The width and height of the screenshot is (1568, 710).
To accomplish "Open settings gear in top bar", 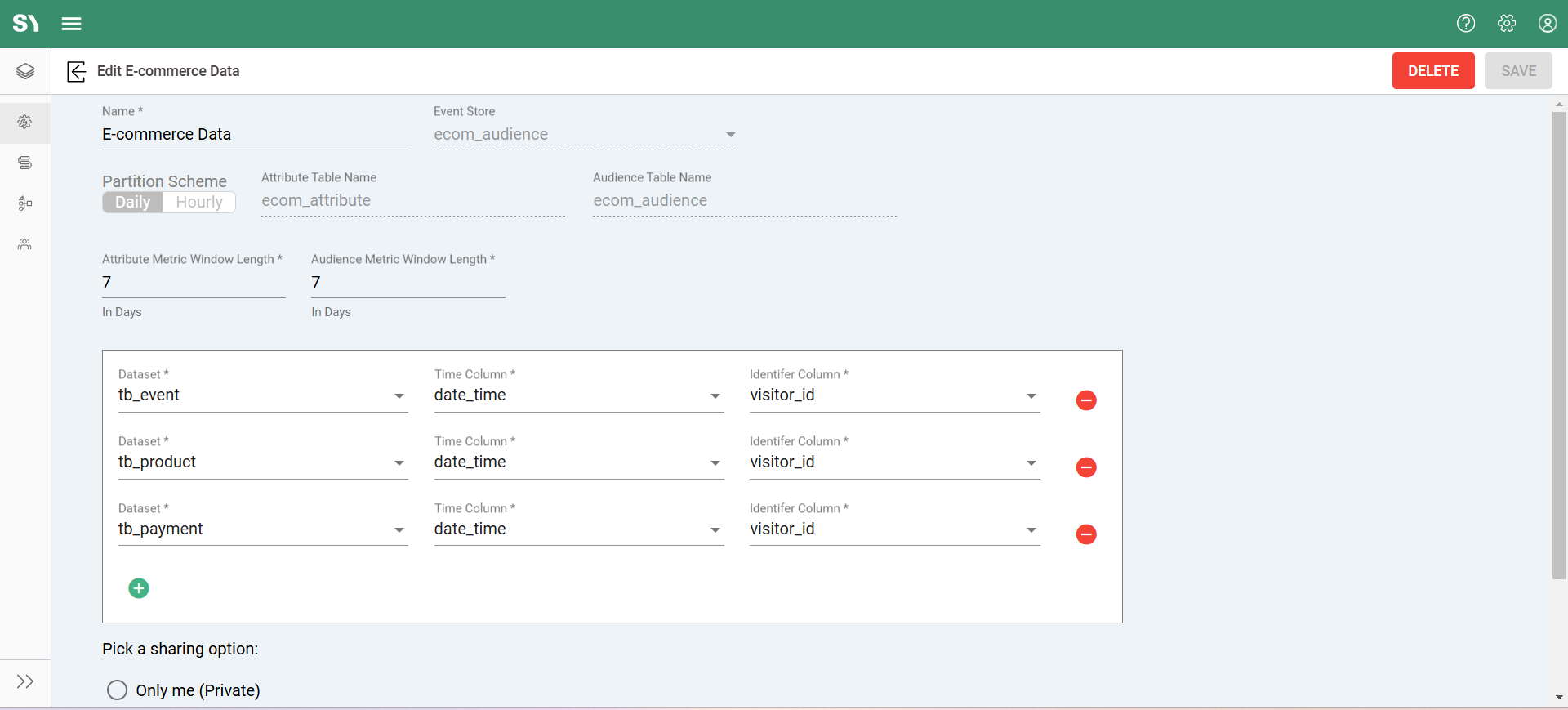I will (1507, 24).
